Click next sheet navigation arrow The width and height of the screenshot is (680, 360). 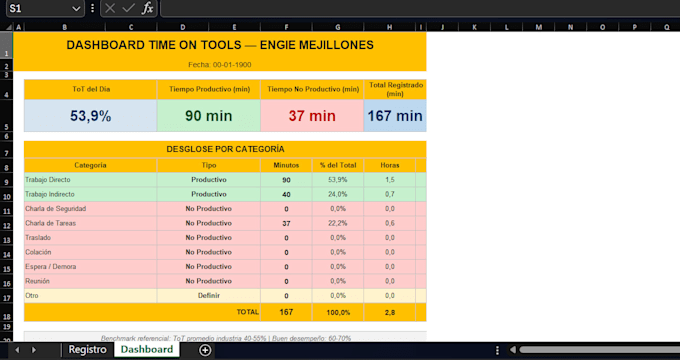click(34, 350)
